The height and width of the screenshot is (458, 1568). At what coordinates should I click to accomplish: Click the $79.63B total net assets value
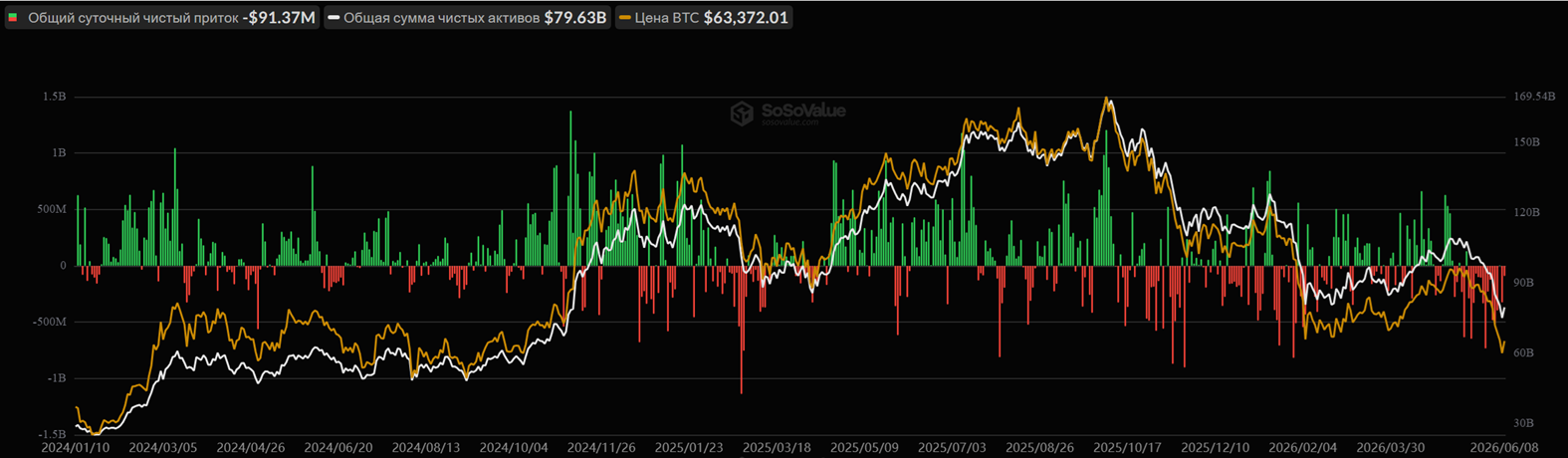coord(575,18)
